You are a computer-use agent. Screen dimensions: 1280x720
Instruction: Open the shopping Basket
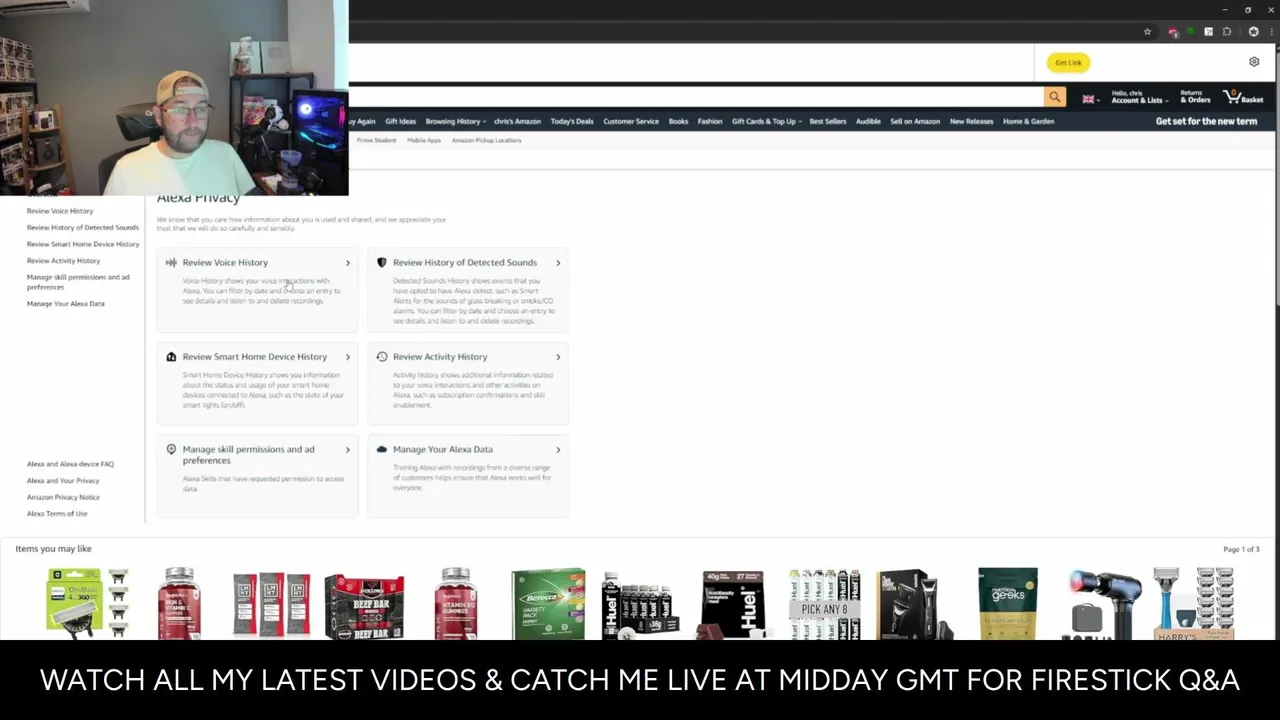1244,97
